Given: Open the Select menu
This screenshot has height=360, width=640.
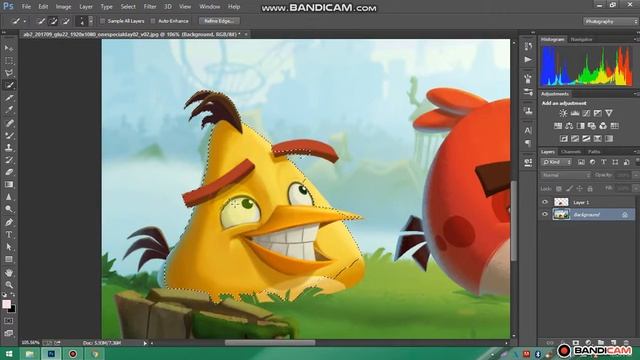Looking at the screenshot, I should (x=128, y=7).
